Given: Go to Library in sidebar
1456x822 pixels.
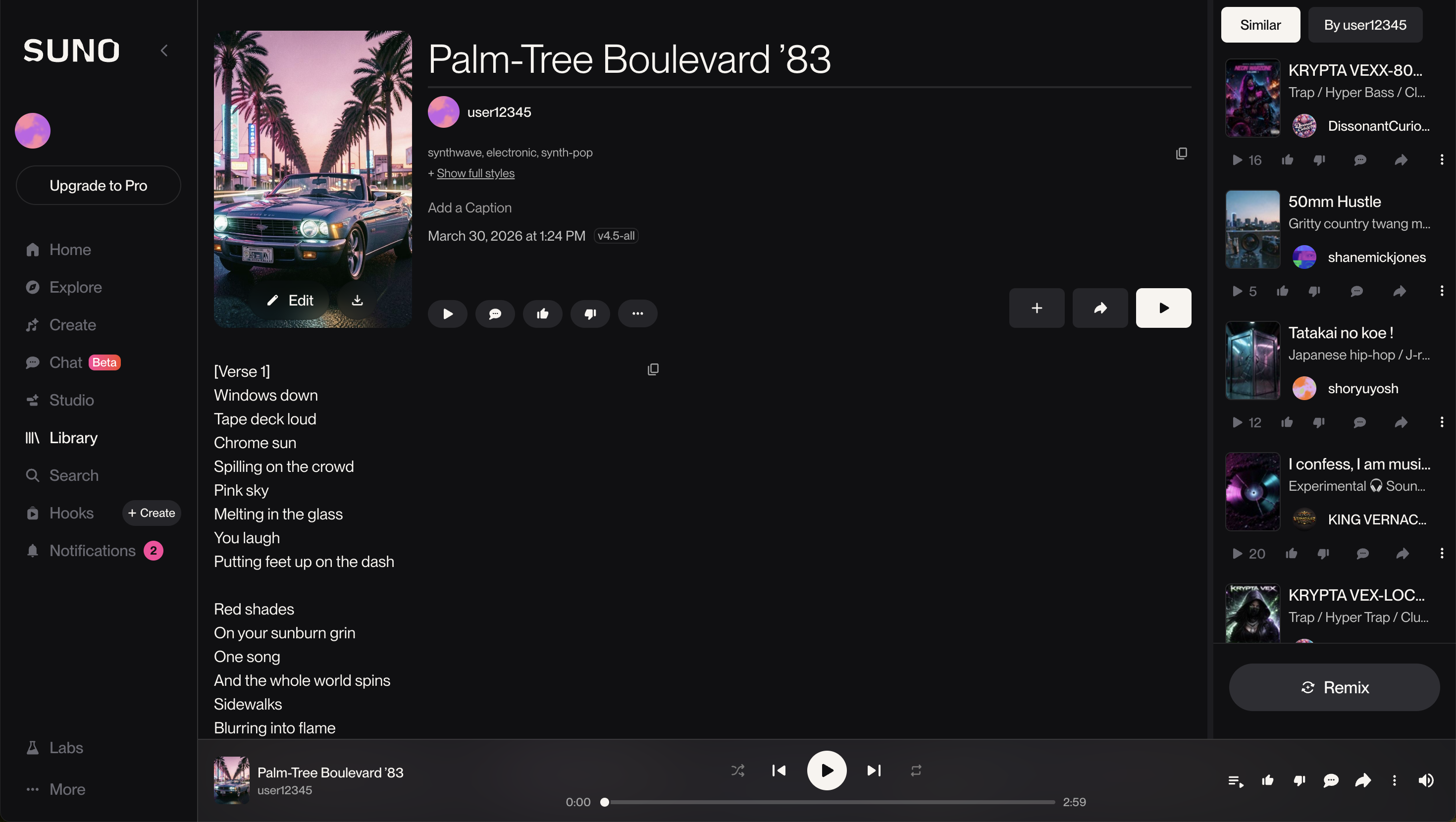Looking at the screenshot, I should pyautogui.click(x=73, y=438).
